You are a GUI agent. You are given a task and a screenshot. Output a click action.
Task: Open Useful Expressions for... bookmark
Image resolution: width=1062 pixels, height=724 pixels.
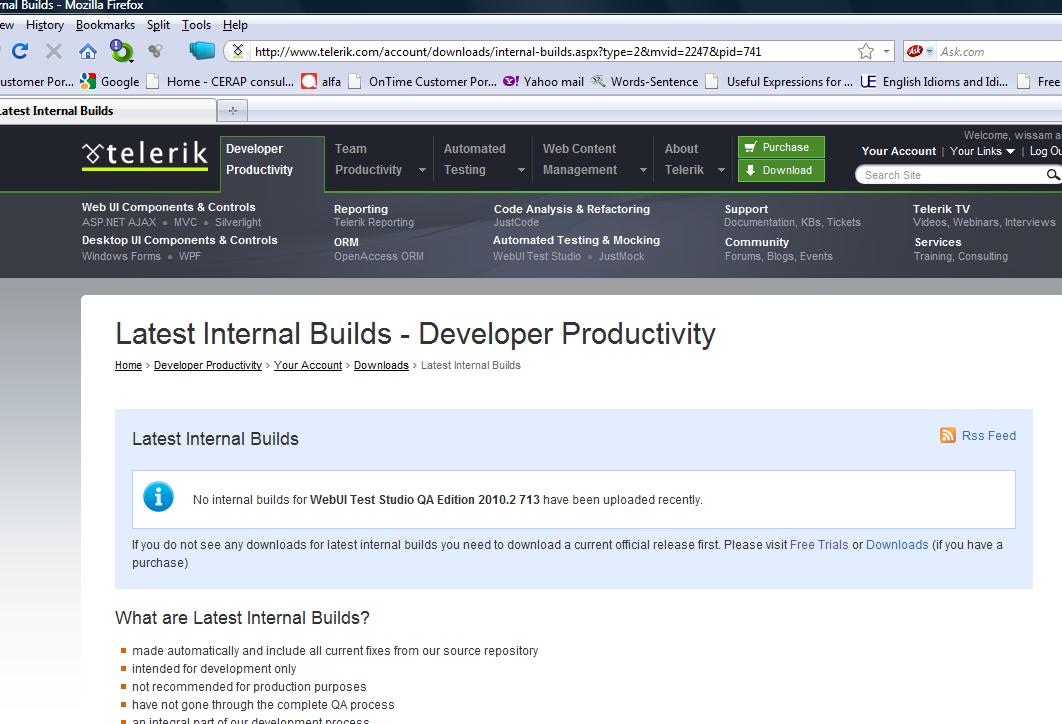[x=779, y=82]
